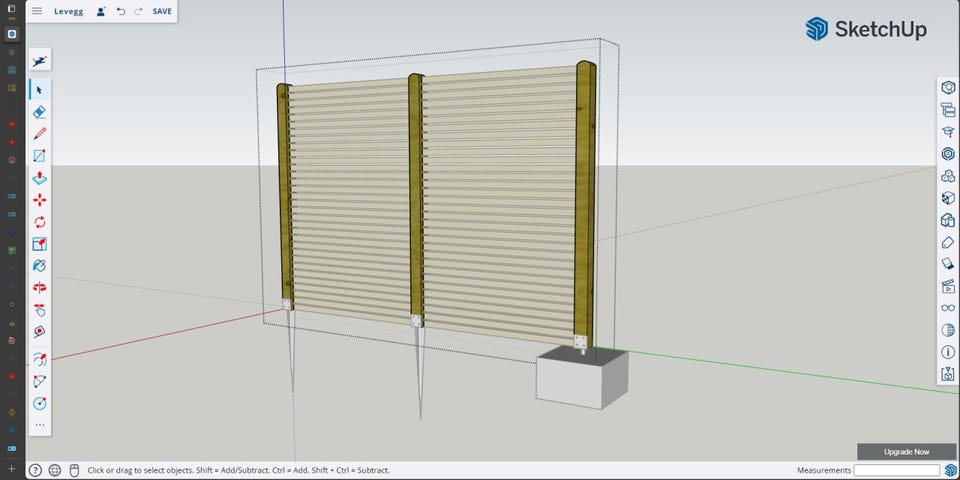Click the SketchUp logo beside Measurements
This screenshot has height=480, width=960.
pos(950,470)
